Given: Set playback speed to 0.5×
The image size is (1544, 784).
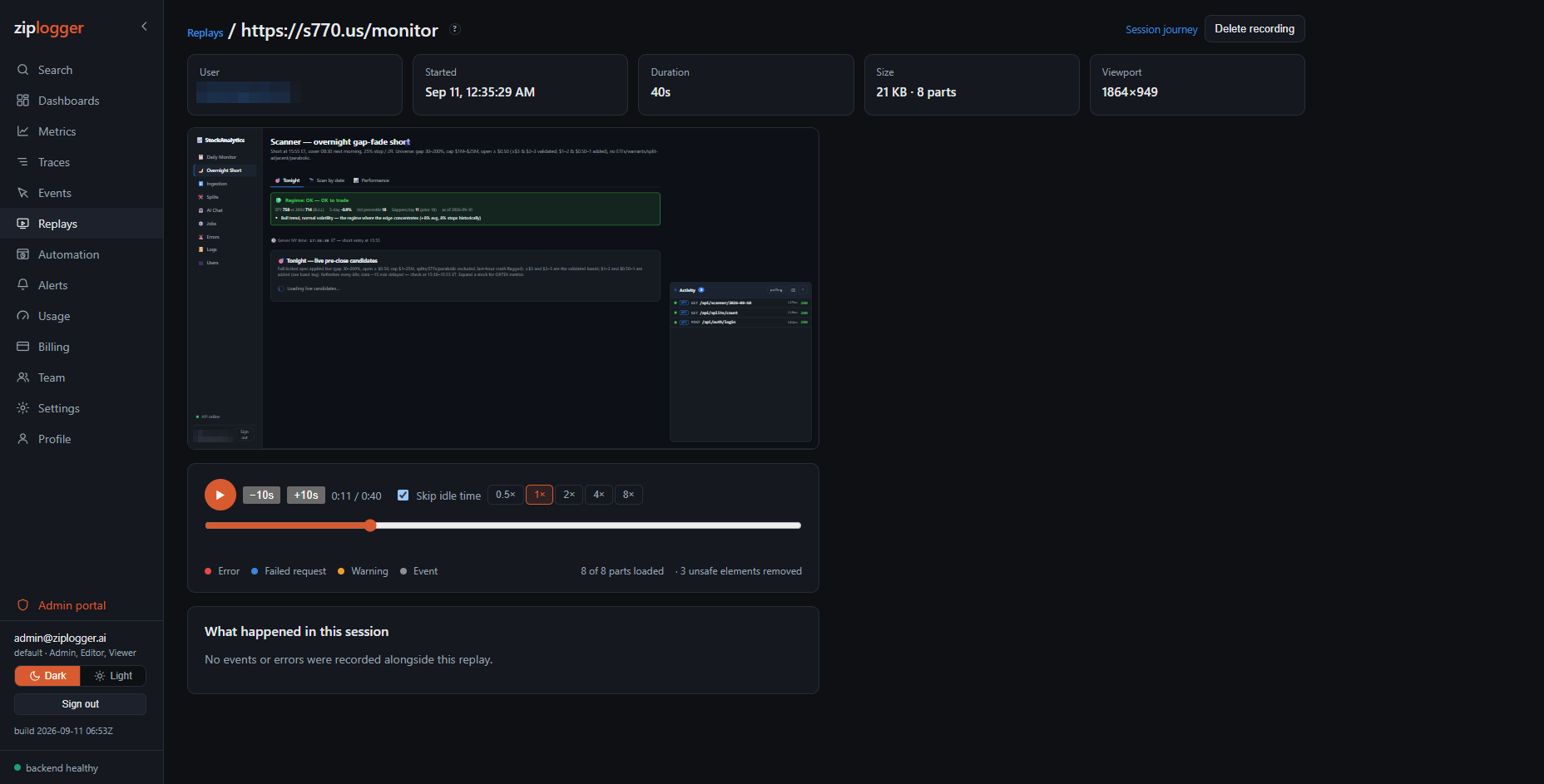Looking at the screenshot, I should [506, 495].
